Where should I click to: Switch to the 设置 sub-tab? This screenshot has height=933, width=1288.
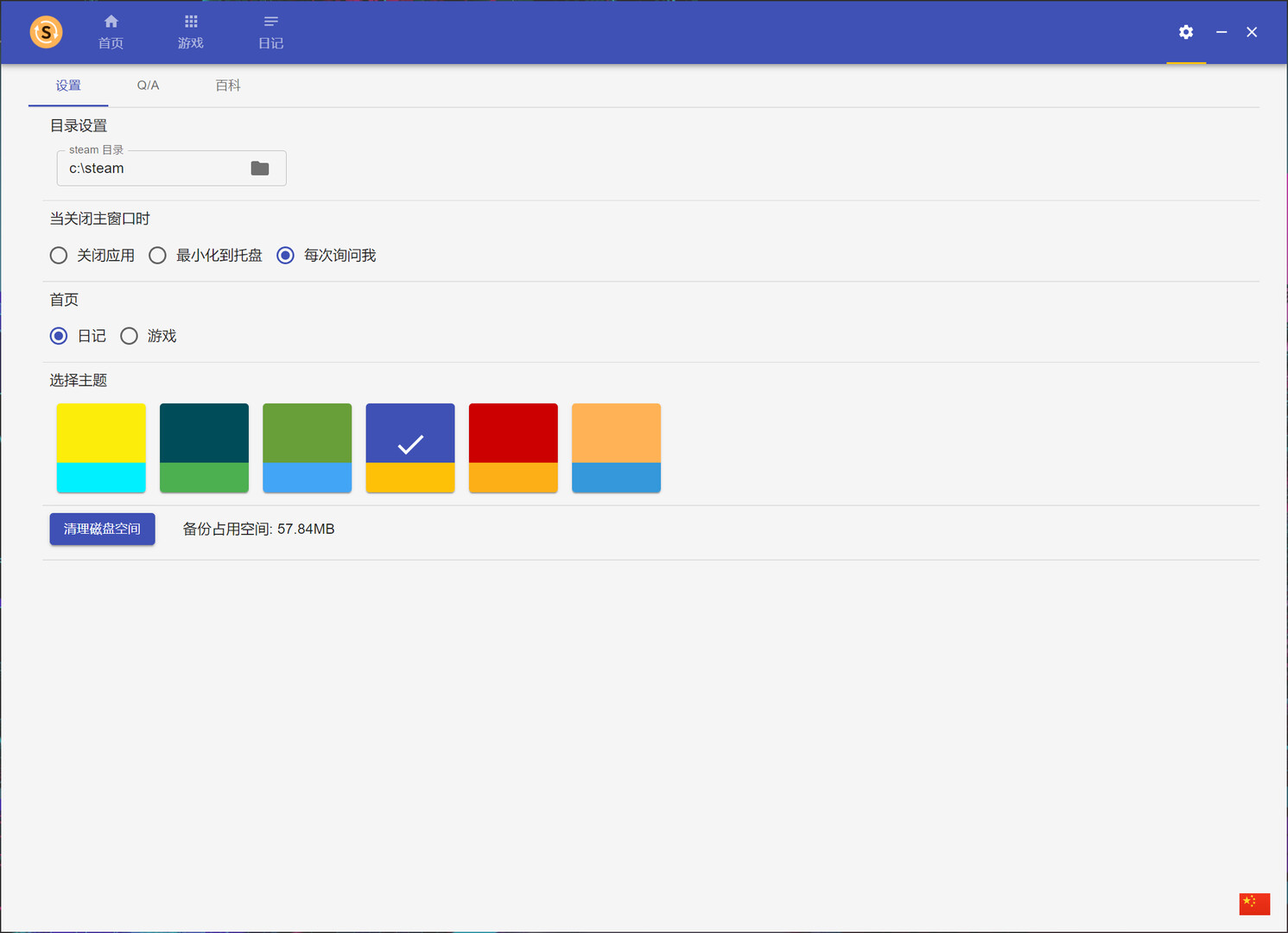click(68, 86)
